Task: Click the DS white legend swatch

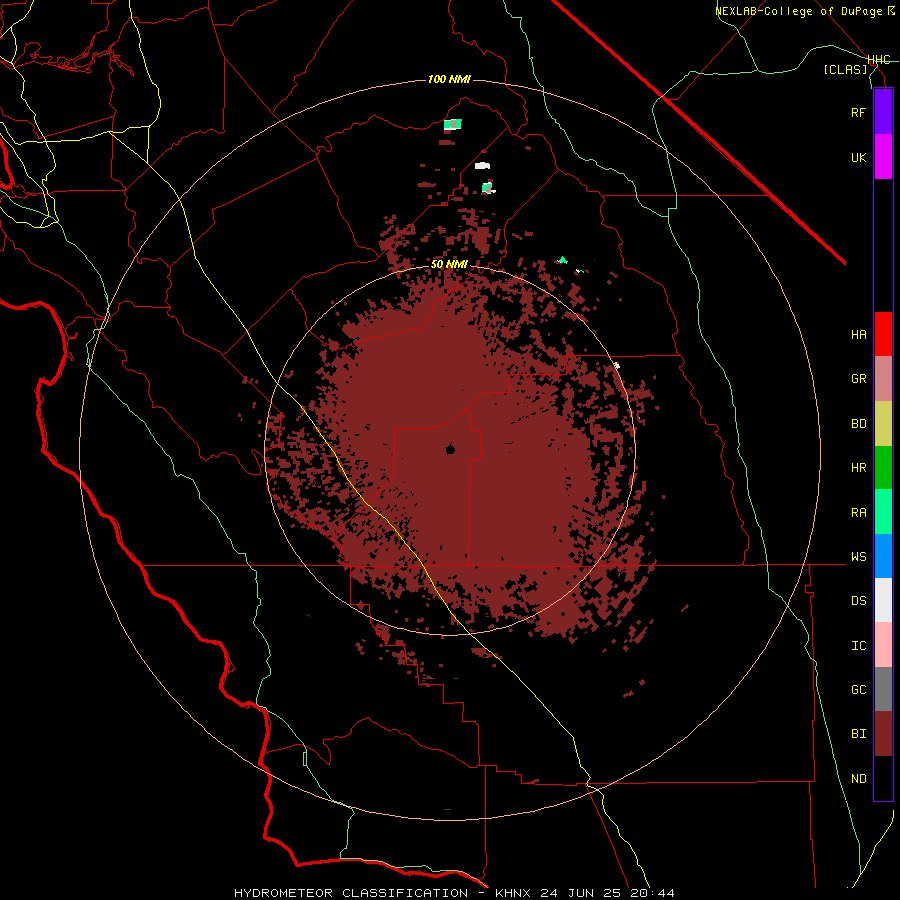Action: tap(883, 600)
